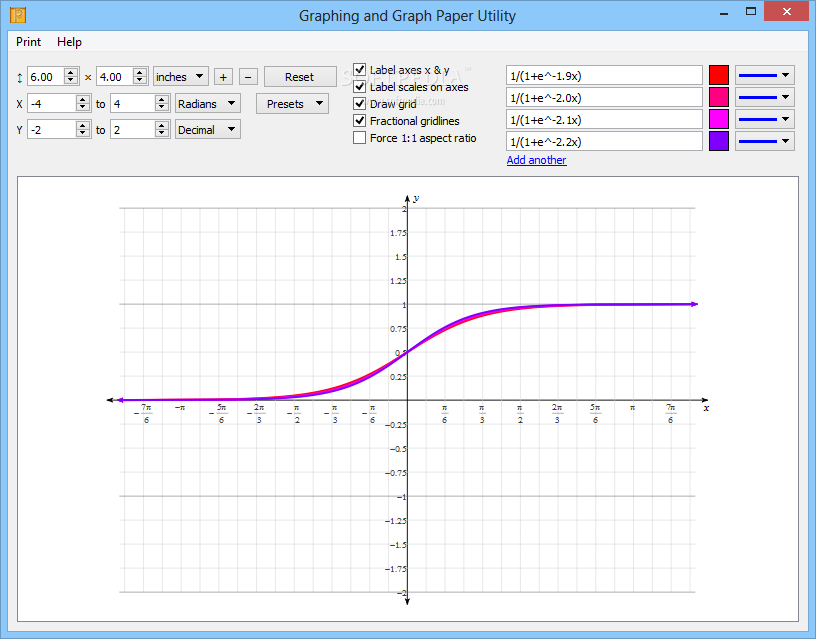Click the purple color swatch

click(x=719, y=140)
